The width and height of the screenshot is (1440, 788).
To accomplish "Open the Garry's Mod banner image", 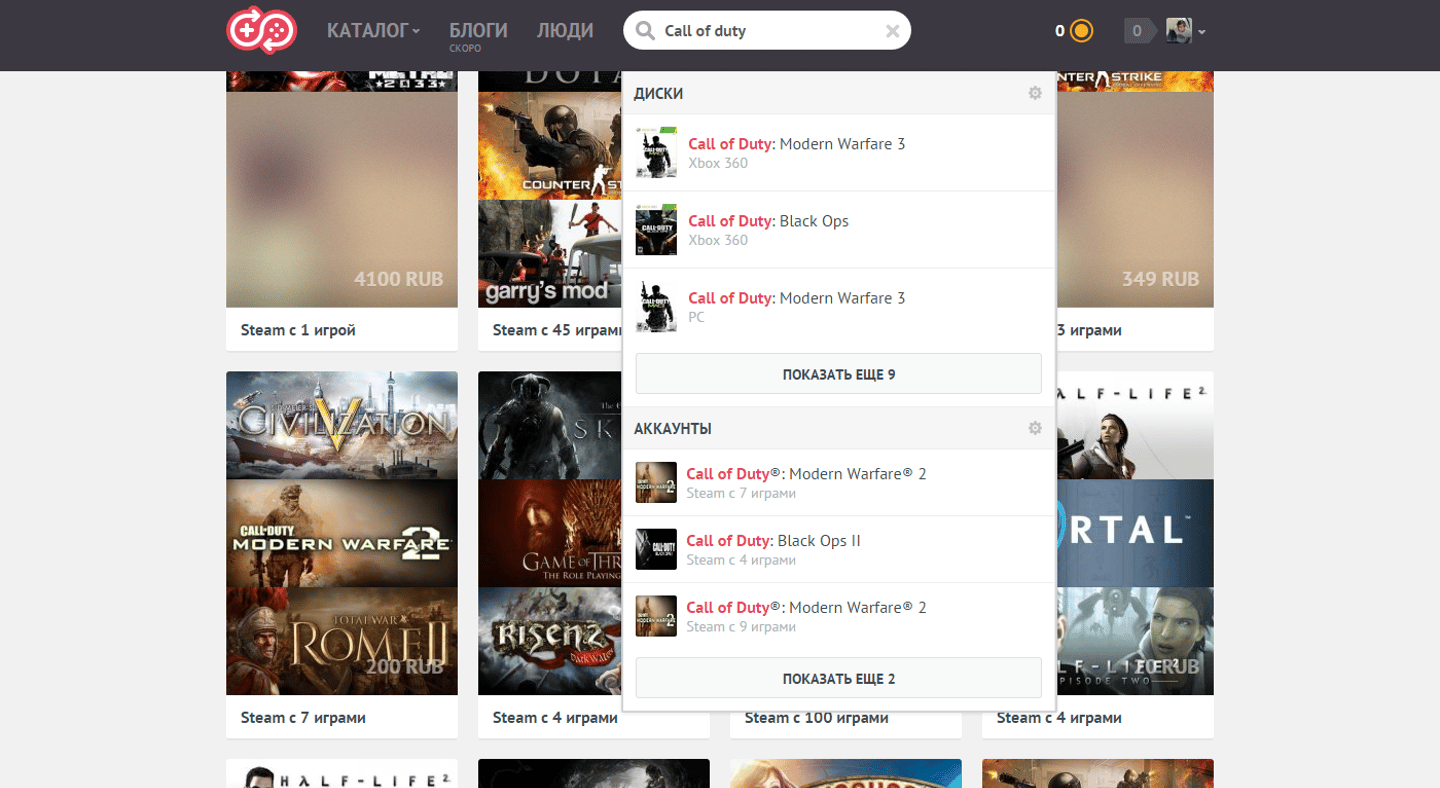I will 550,254.
